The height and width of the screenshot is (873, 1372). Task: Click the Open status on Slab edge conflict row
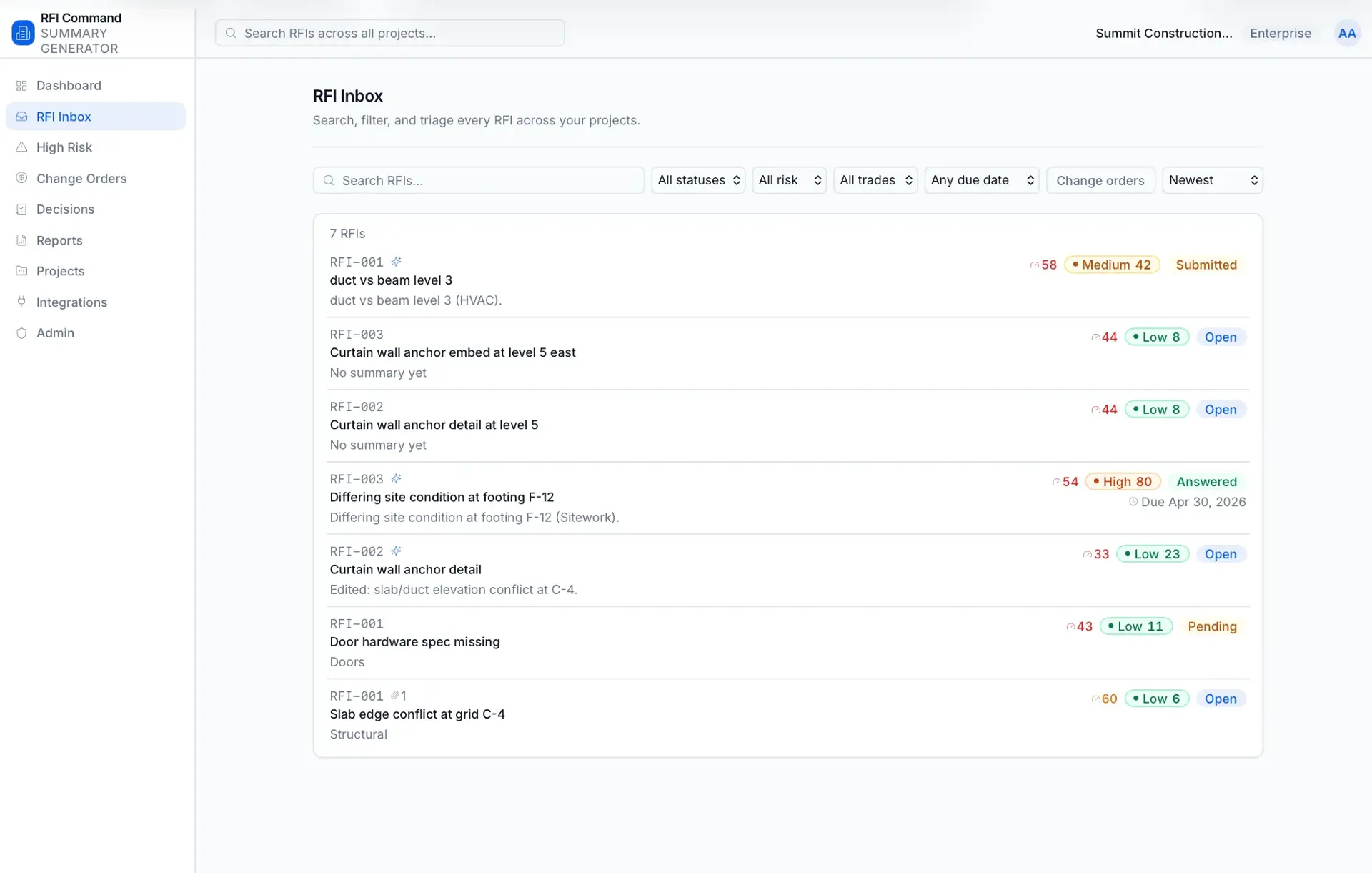point(1221,699)
